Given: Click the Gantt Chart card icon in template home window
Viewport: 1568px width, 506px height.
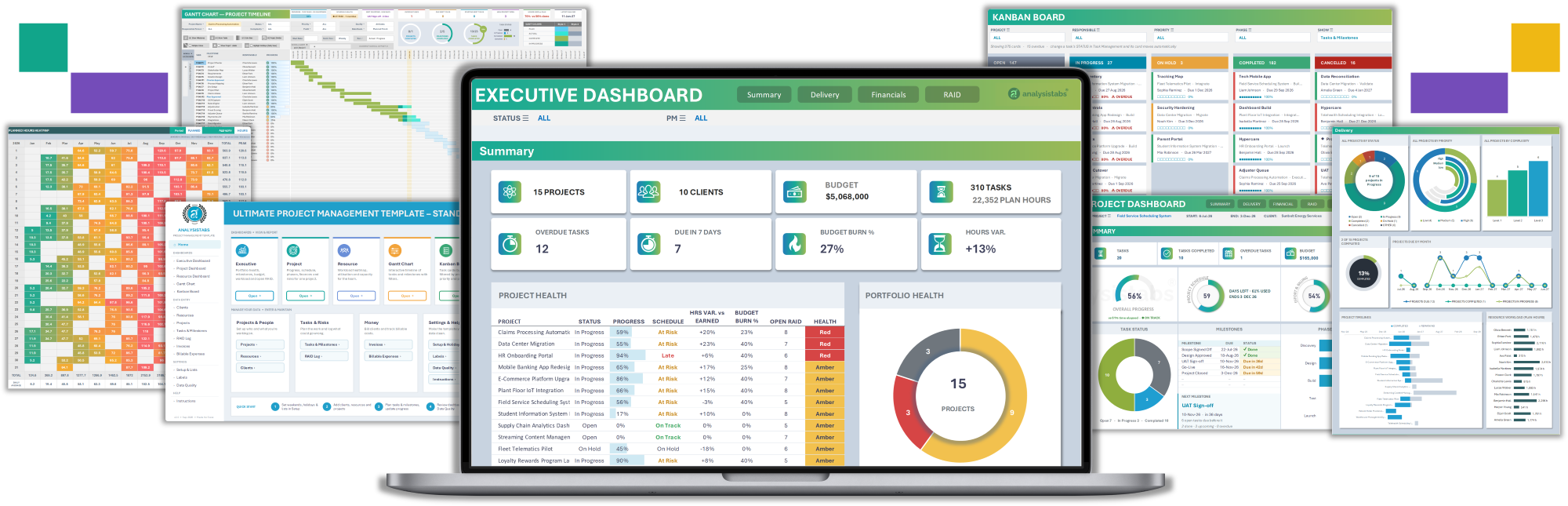Looking at the screenshot, I should (395, 250).
